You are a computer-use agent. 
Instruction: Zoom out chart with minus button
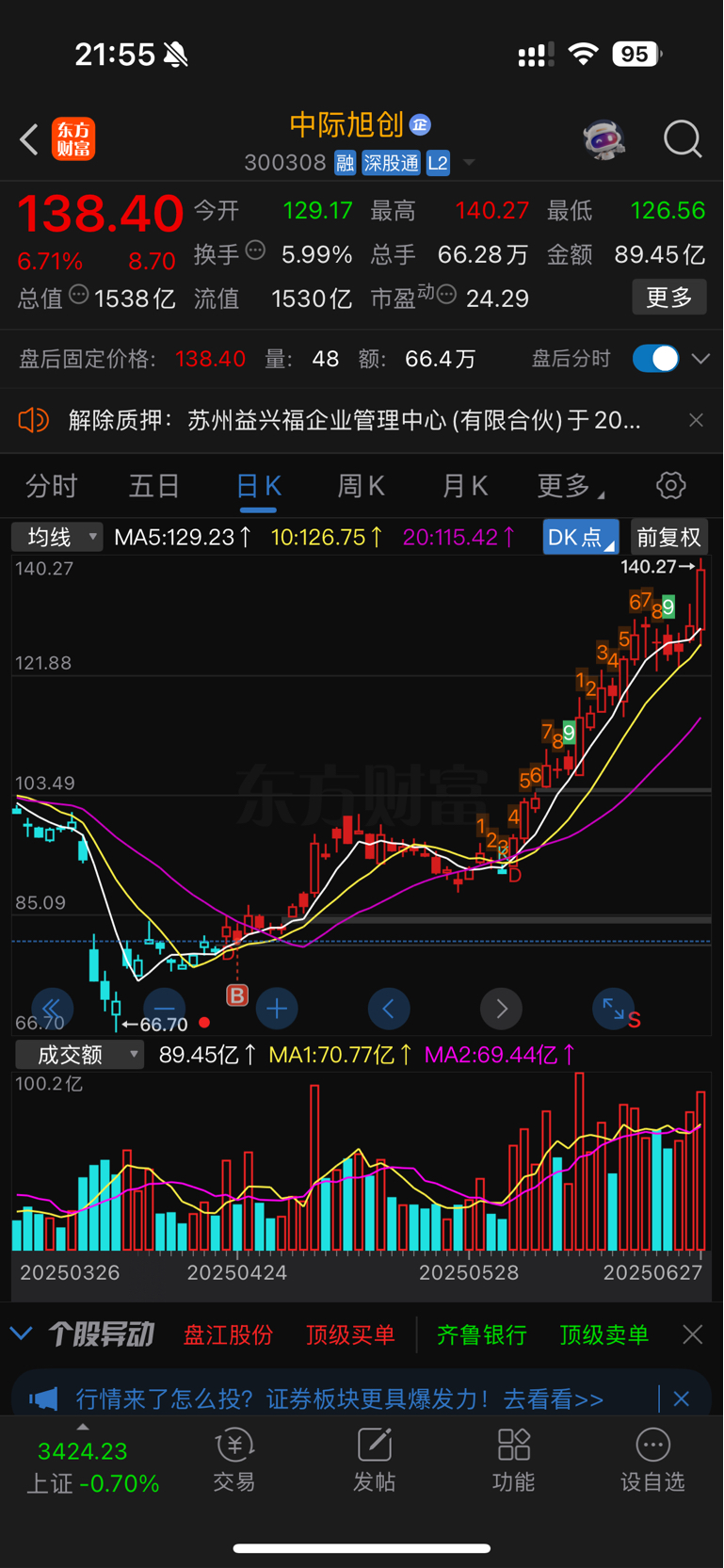click(164, 1009)
